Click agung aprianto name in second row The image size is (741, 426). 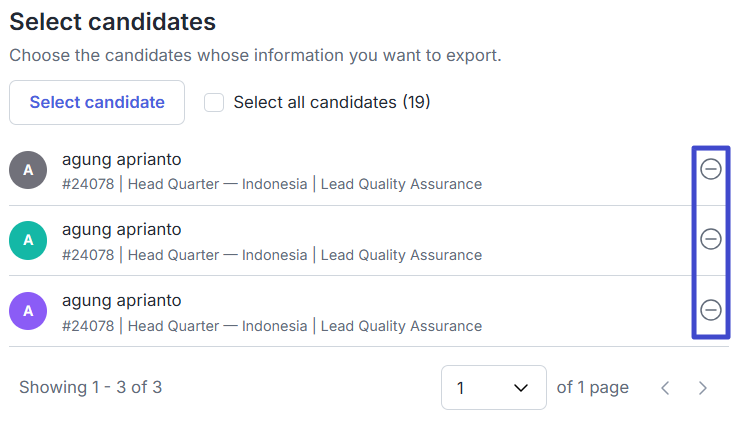pos(121,229)
